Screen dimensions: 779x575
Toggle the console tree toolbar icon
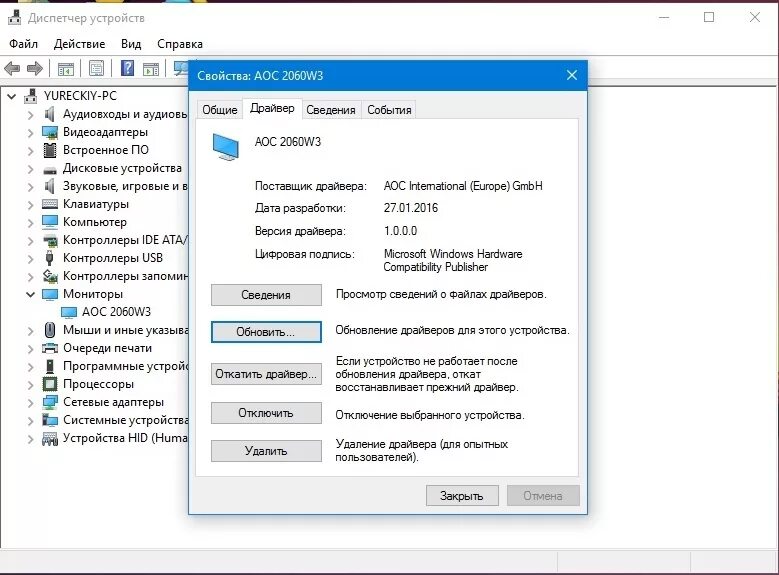[x=66, y=68]
